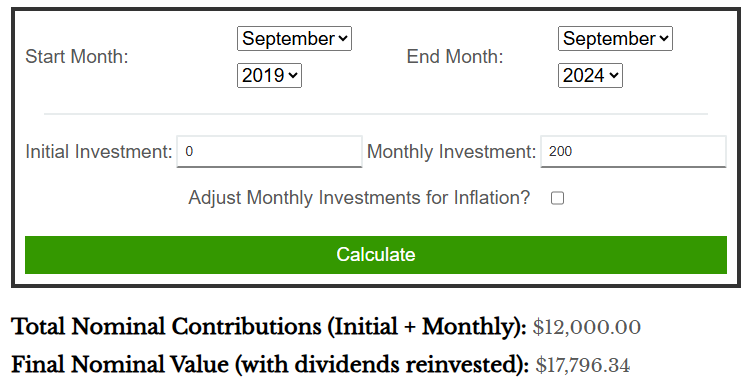Focus the Monthly Investment input field

point(633,151)
